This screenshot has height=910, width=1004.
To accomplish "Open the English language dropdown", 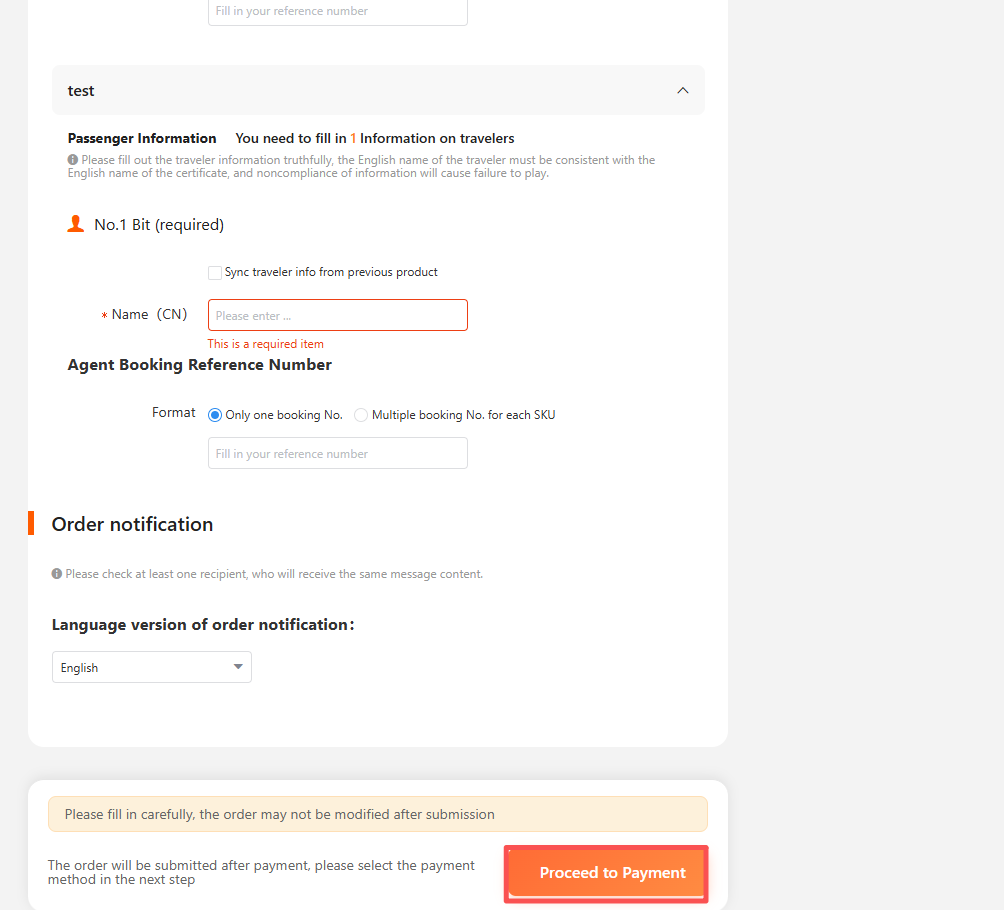I will tap(152, 667).
